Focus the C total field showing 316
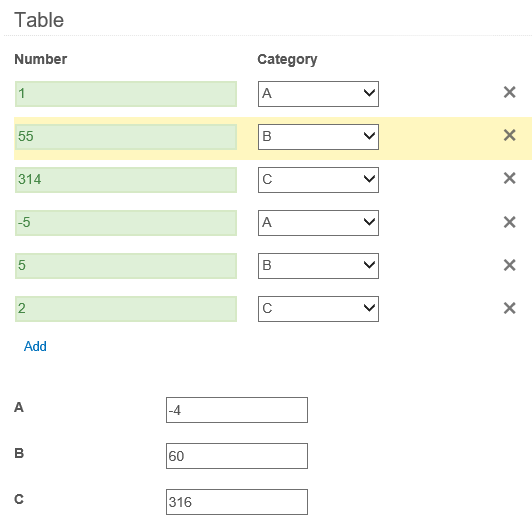The width and height of the screenshot is (532, 524). coord(237,502)
